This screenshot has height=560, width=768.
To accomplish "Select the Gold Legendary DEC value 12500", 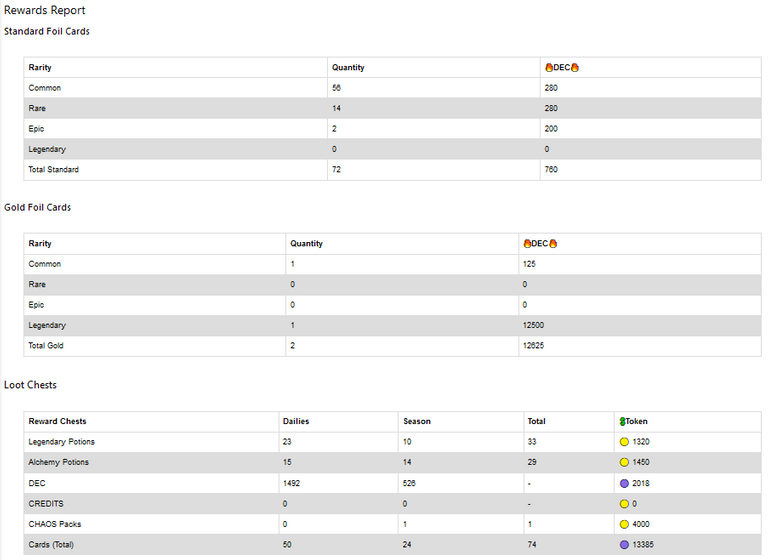I will click(x=533, y=325).
